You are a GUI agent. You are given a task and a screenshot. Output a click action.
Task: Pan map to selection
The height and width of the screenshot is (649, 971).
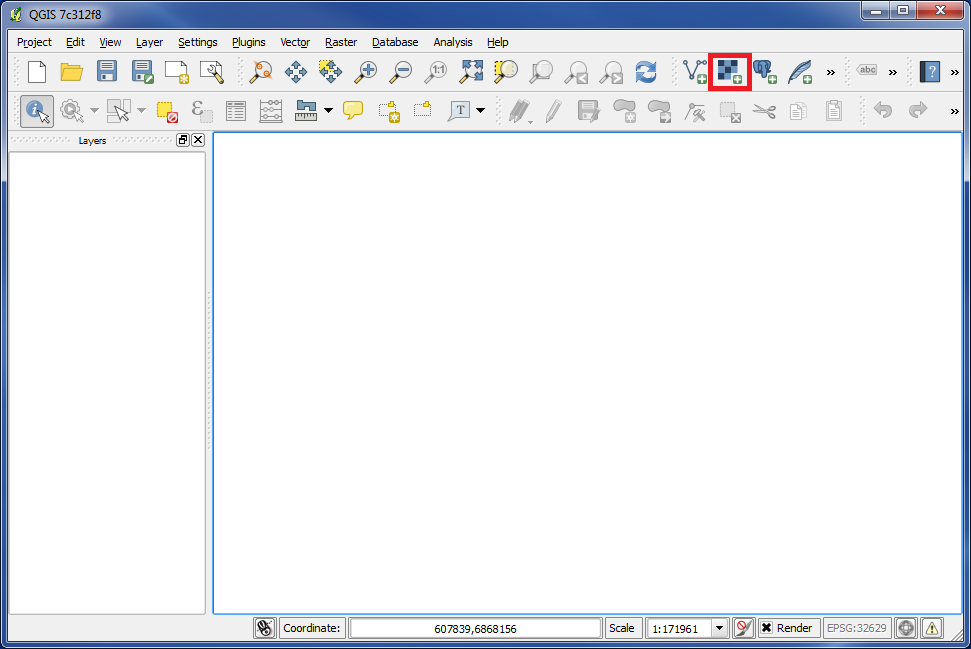click(x=330, y=71)
